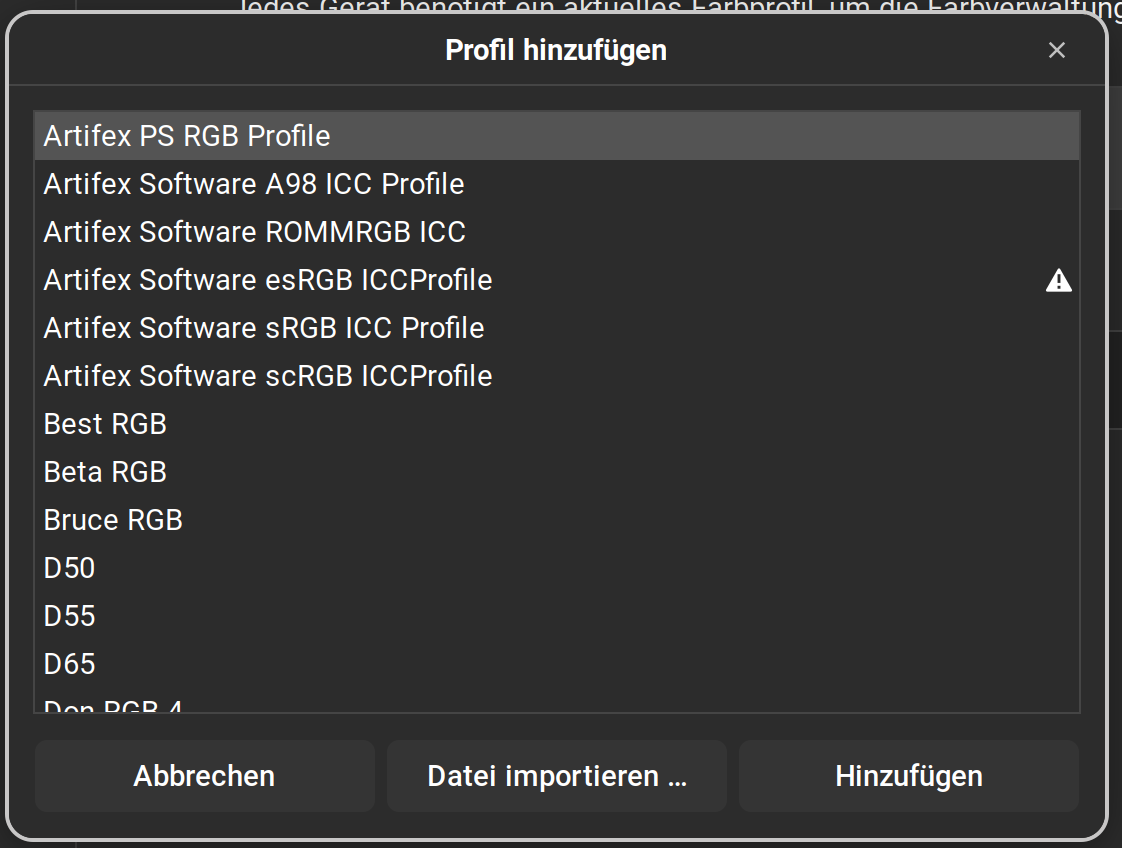Click the Profil hinzufügen title bar
This screenshot has width=1122, height=848.
coord(555,50)
